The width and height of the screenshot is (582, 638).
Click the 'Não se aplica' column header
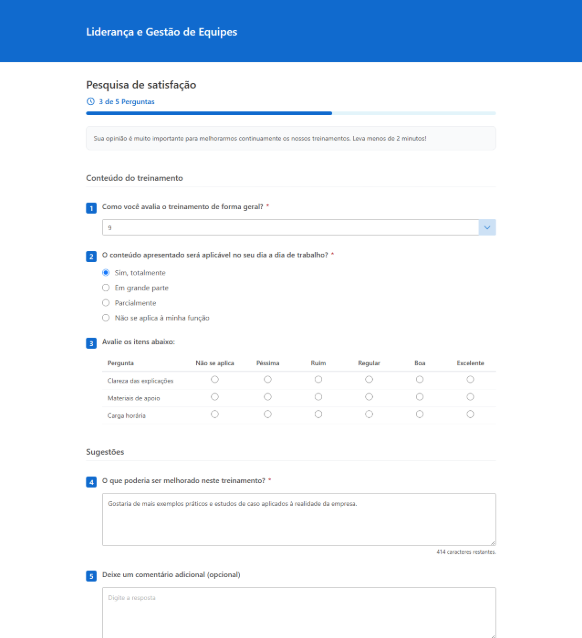click(x=215, y=363)
